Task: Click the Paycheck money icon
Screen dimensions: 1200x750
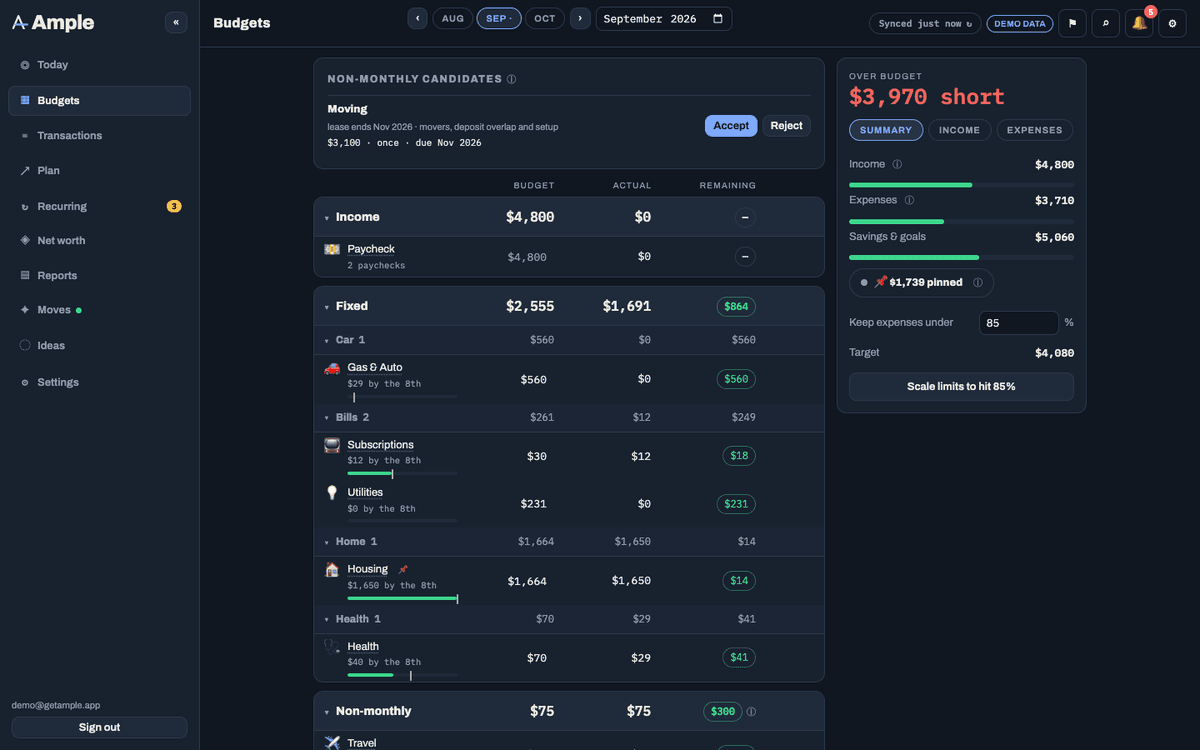Action: point(332,249)
